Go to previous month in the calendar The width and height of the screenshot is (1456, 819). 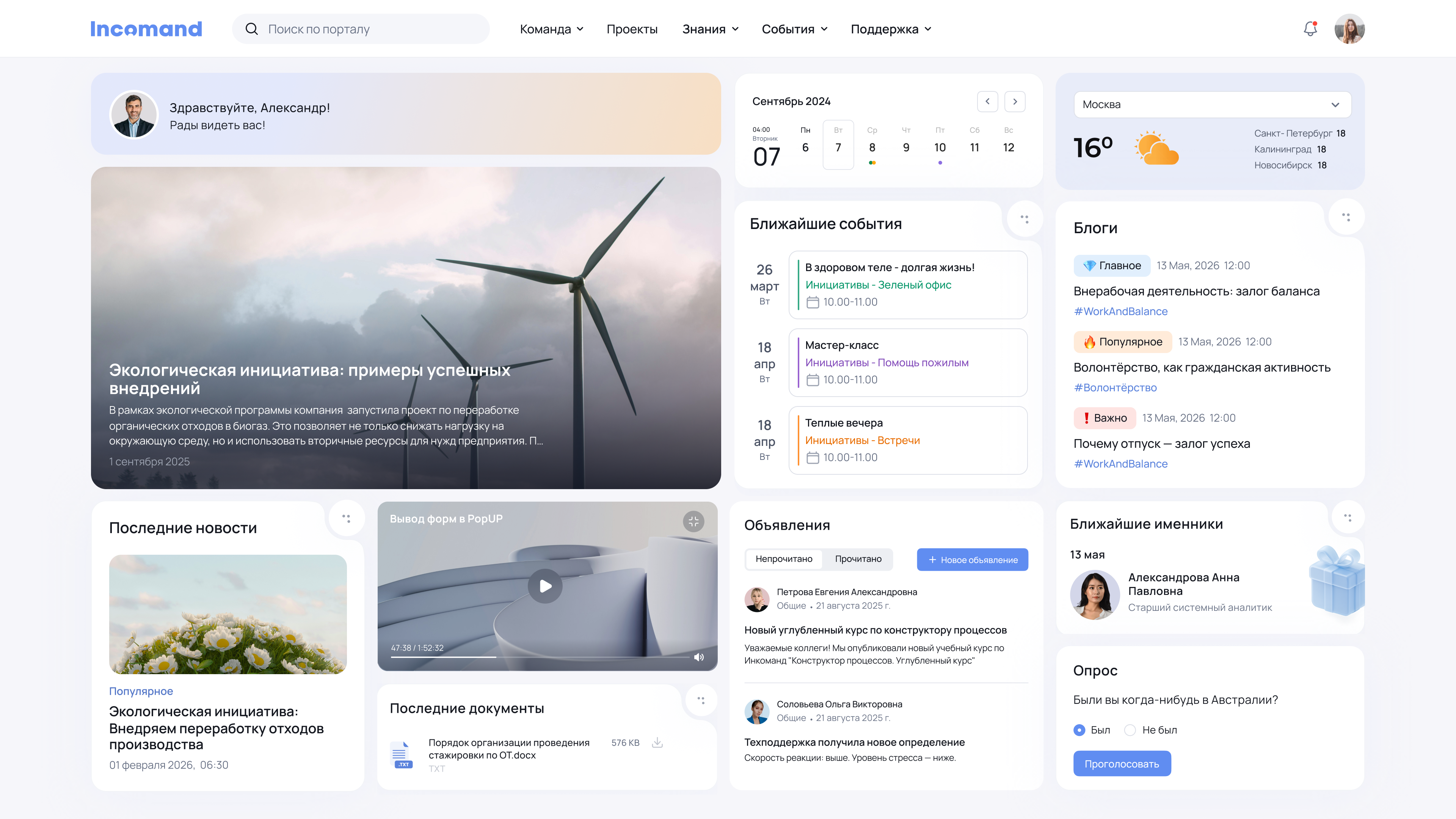[987, 102]
